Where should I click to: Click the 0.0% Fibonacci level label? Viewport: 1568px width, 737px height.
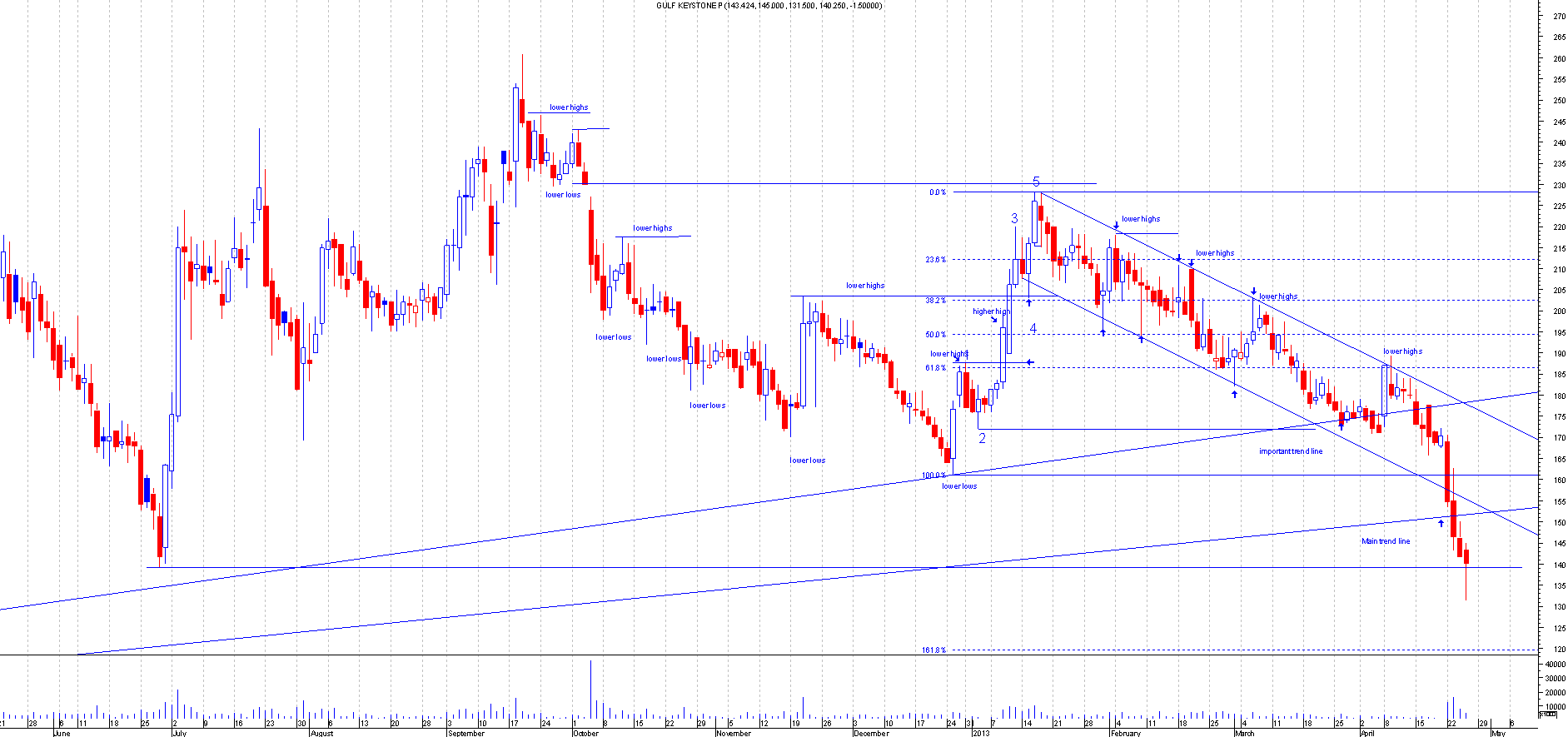(938, 192)
